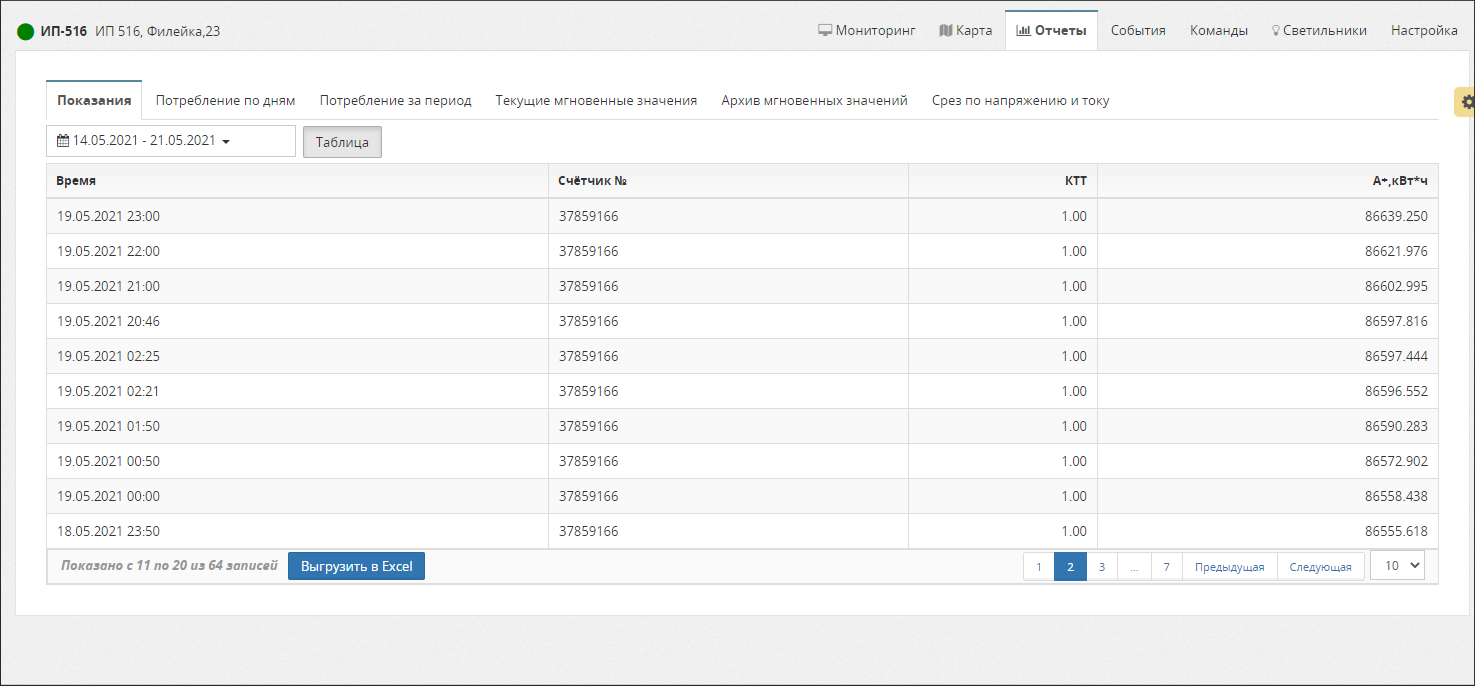The image size is (1475, 686).
Task: Select Текущие мгновенные значения tab
Action: click(x=596, y=101)
